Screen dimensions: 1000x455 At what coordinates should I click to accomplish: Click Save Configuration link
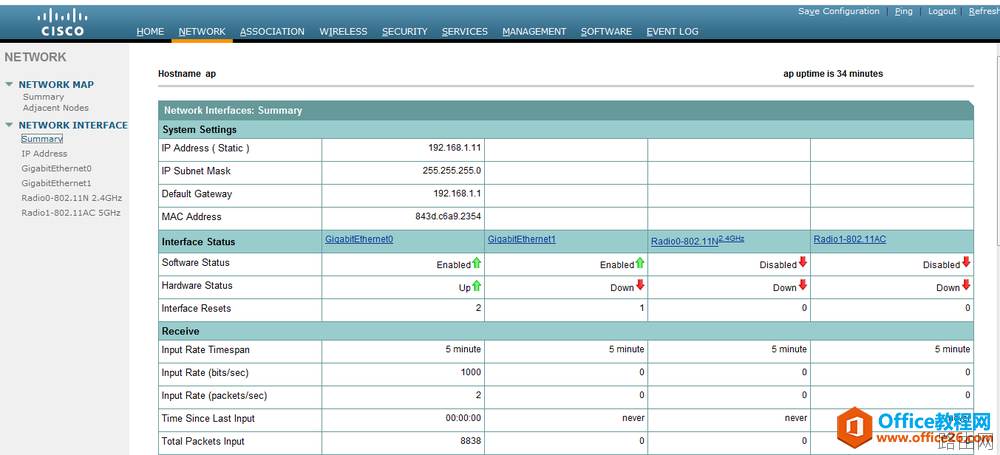pyautogui.click(x=839, y=11)
